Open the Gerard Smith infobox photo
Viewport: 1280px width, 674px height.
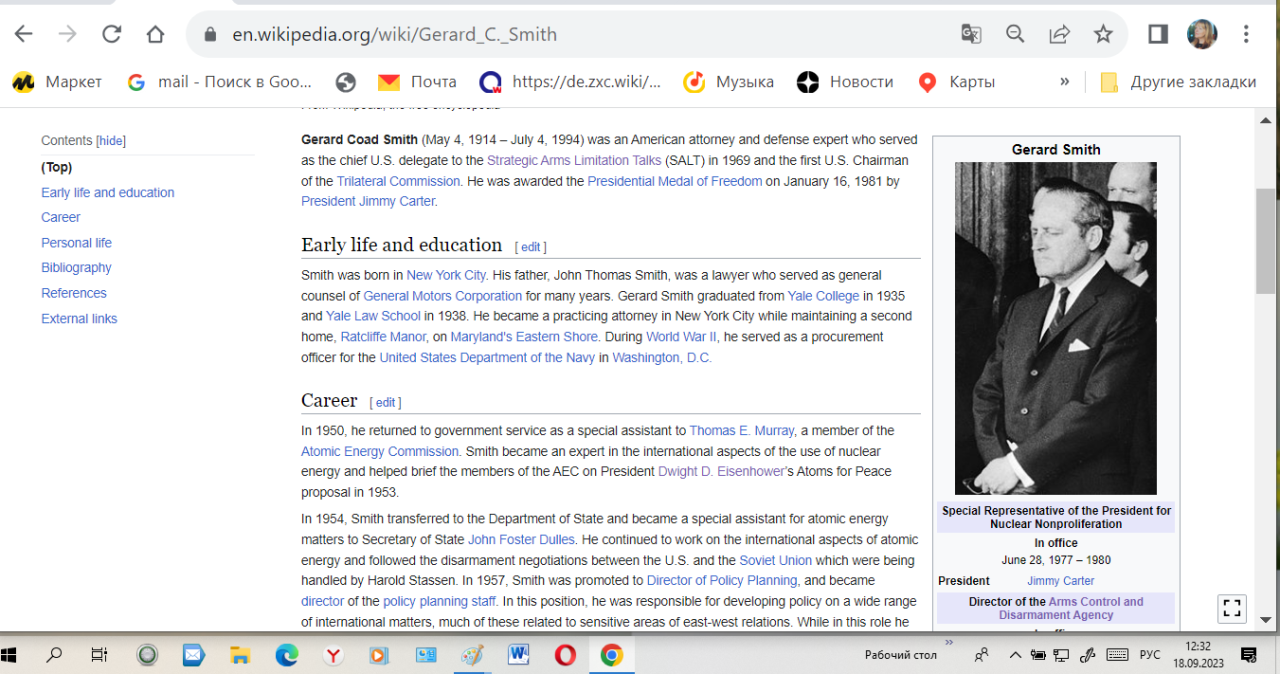[1056, 328]
